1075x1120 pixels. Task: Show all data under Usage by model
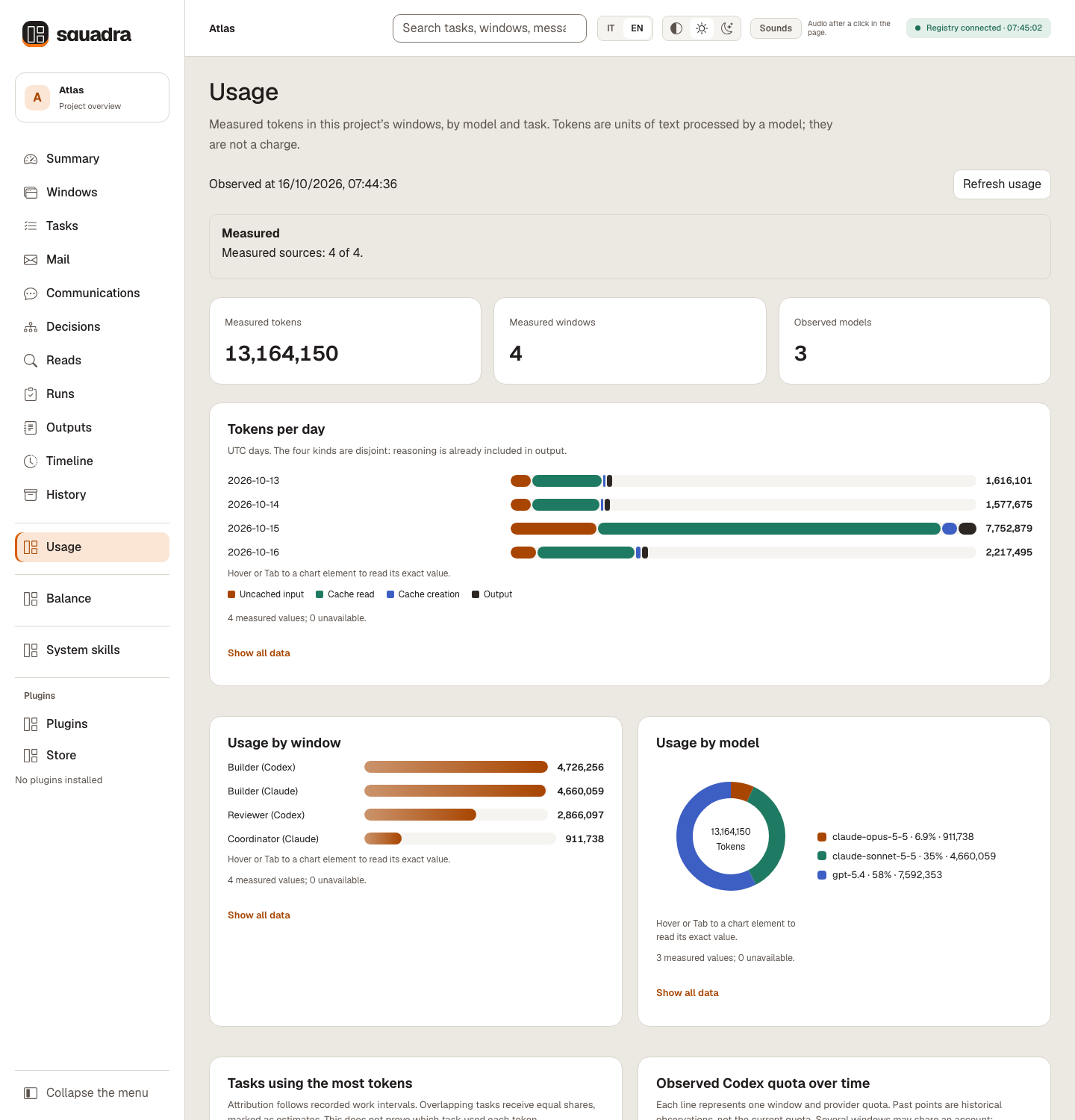coord(688,993)
